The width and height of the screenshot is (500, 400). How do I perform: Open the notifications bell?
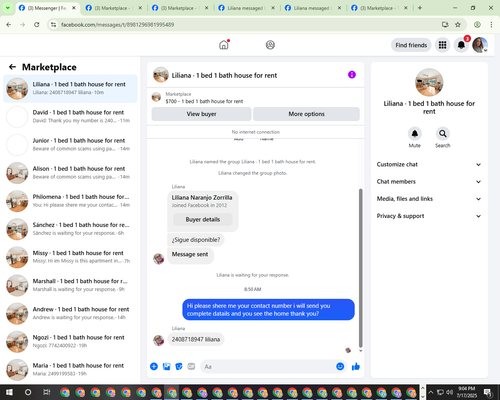461,45
